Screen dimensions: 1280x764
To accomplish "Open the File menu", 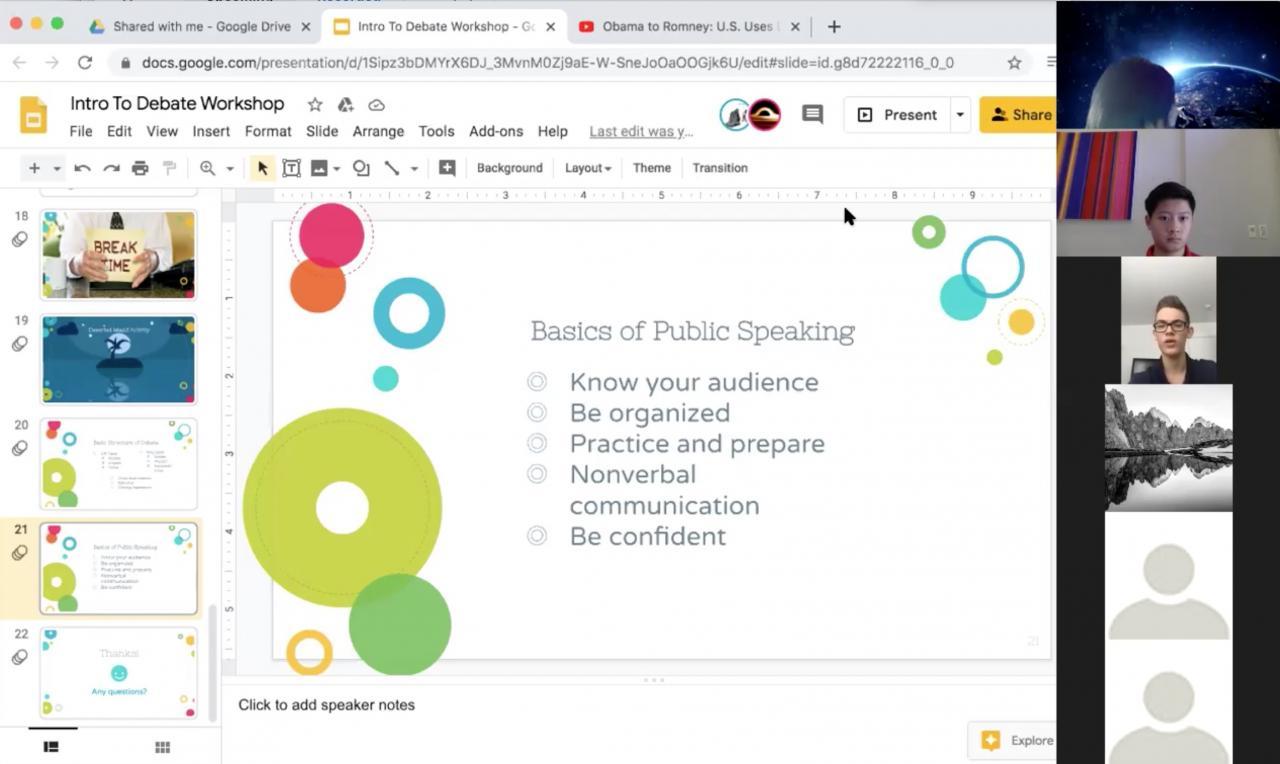I will coord(81,131).
